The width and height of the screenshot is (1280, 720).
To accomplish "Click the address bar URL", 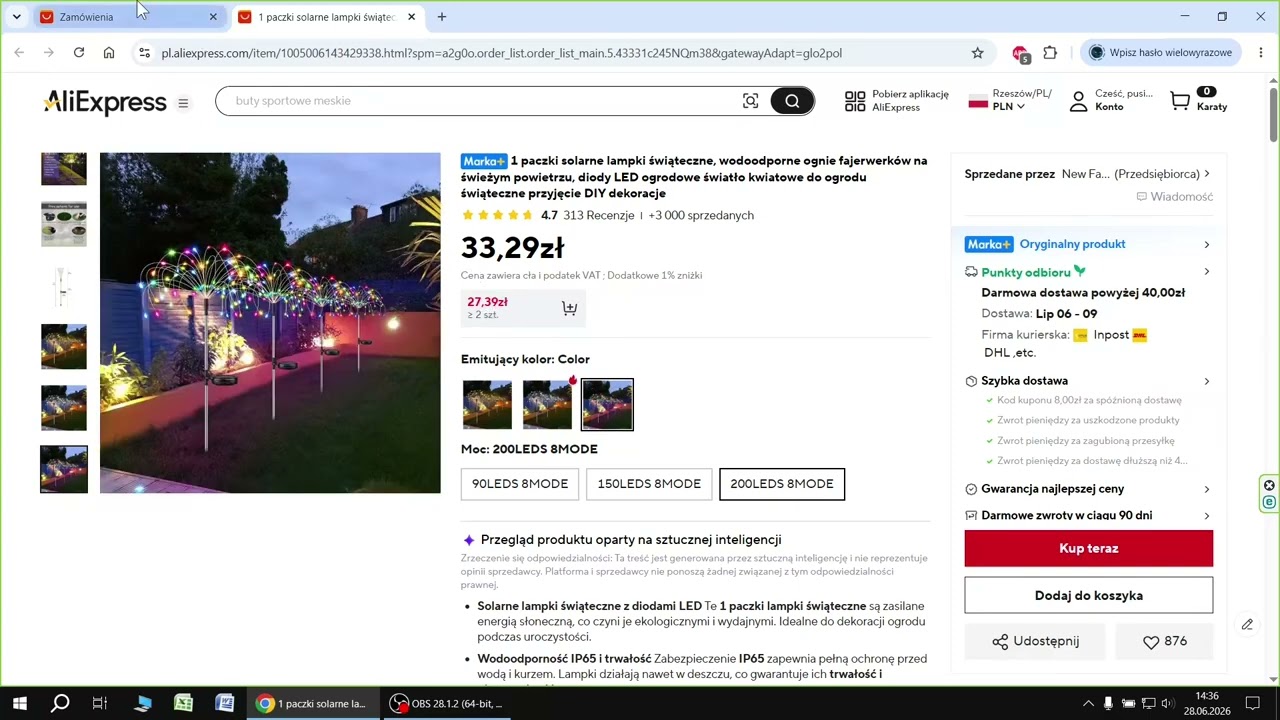I will tap(501, 53).
